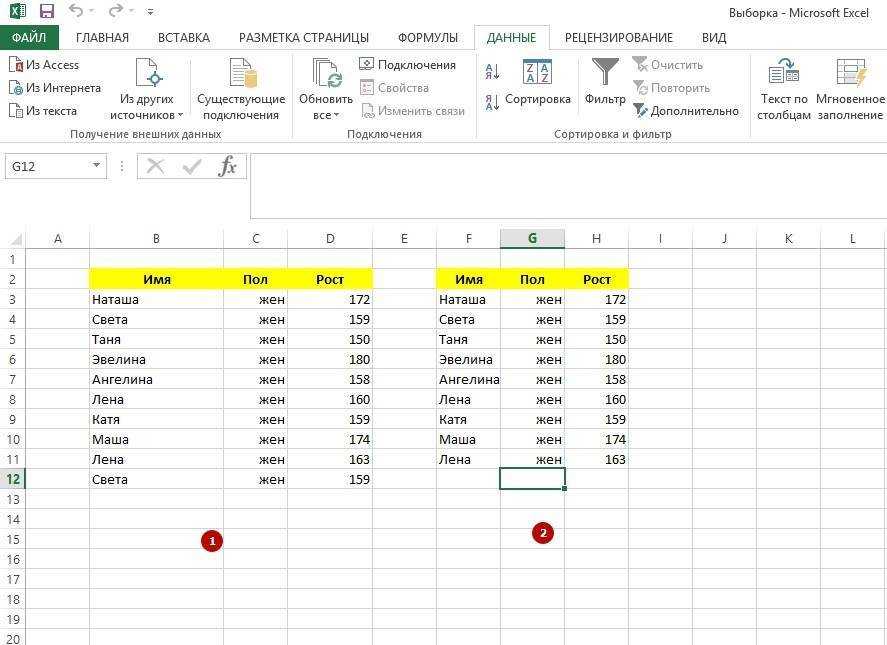Redo the action with the arrow icon
This screenshot has width=887, height=645.
(115, 10)
